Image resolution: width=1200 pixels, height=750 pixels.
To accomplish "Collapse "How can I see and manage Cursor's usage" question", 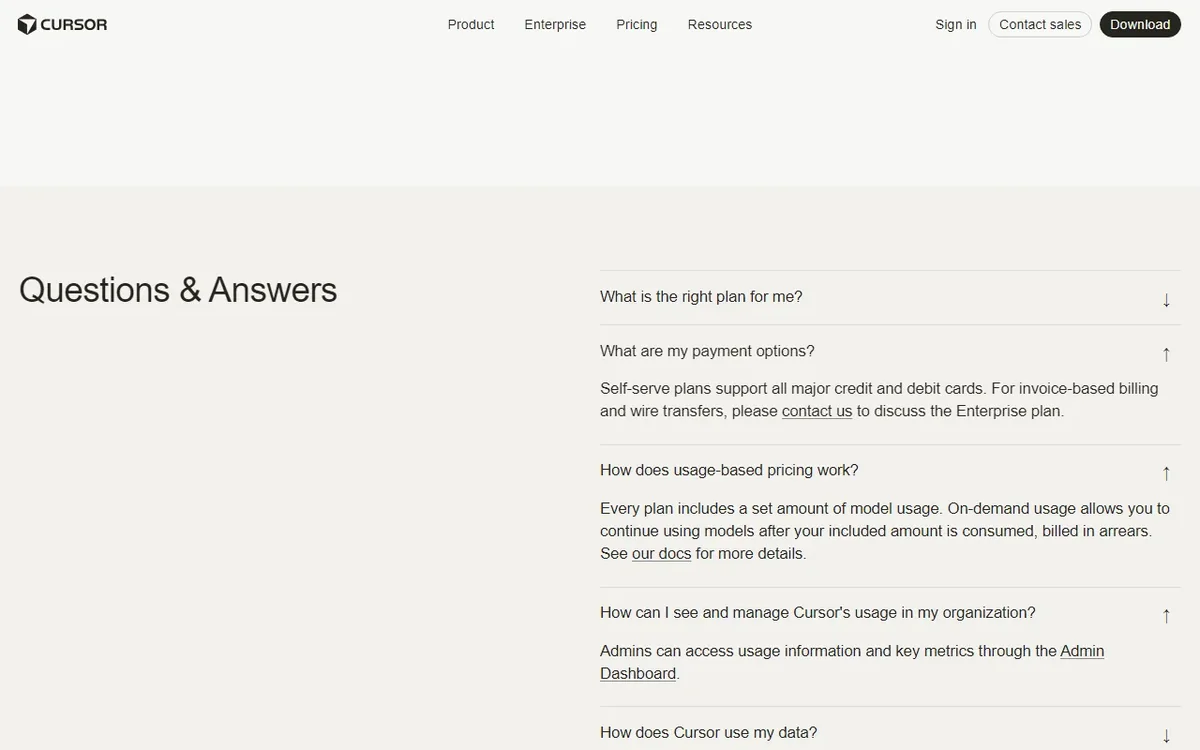I will coord(890,612).
